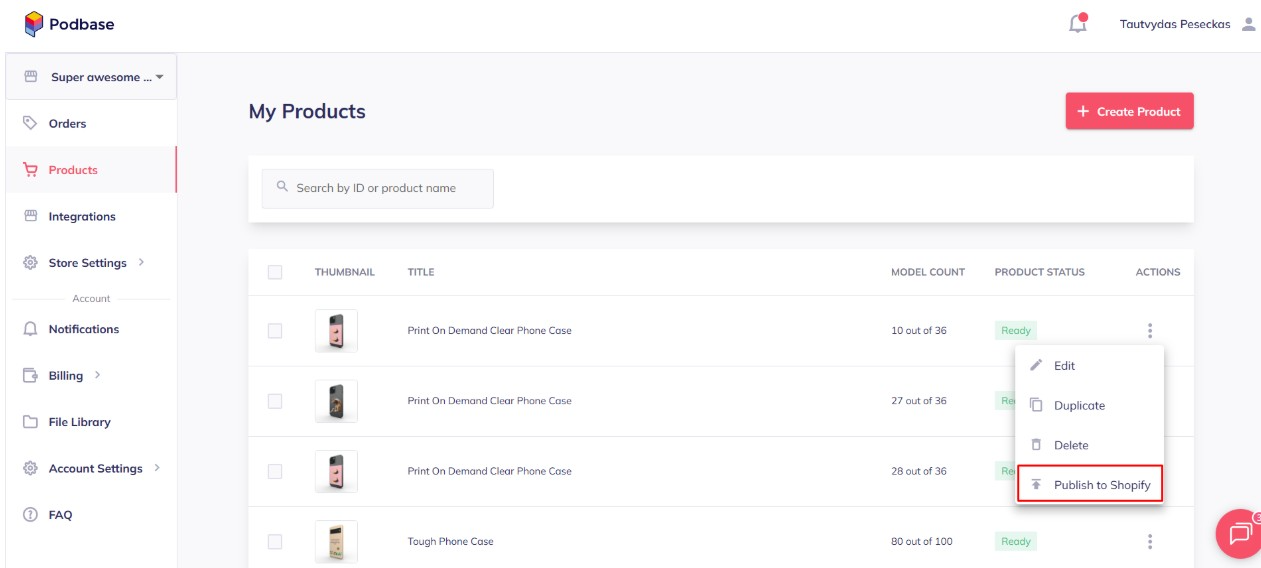Open the FAQ sidebar link
Screen dimensions: 1261x568
coord(60,515)
